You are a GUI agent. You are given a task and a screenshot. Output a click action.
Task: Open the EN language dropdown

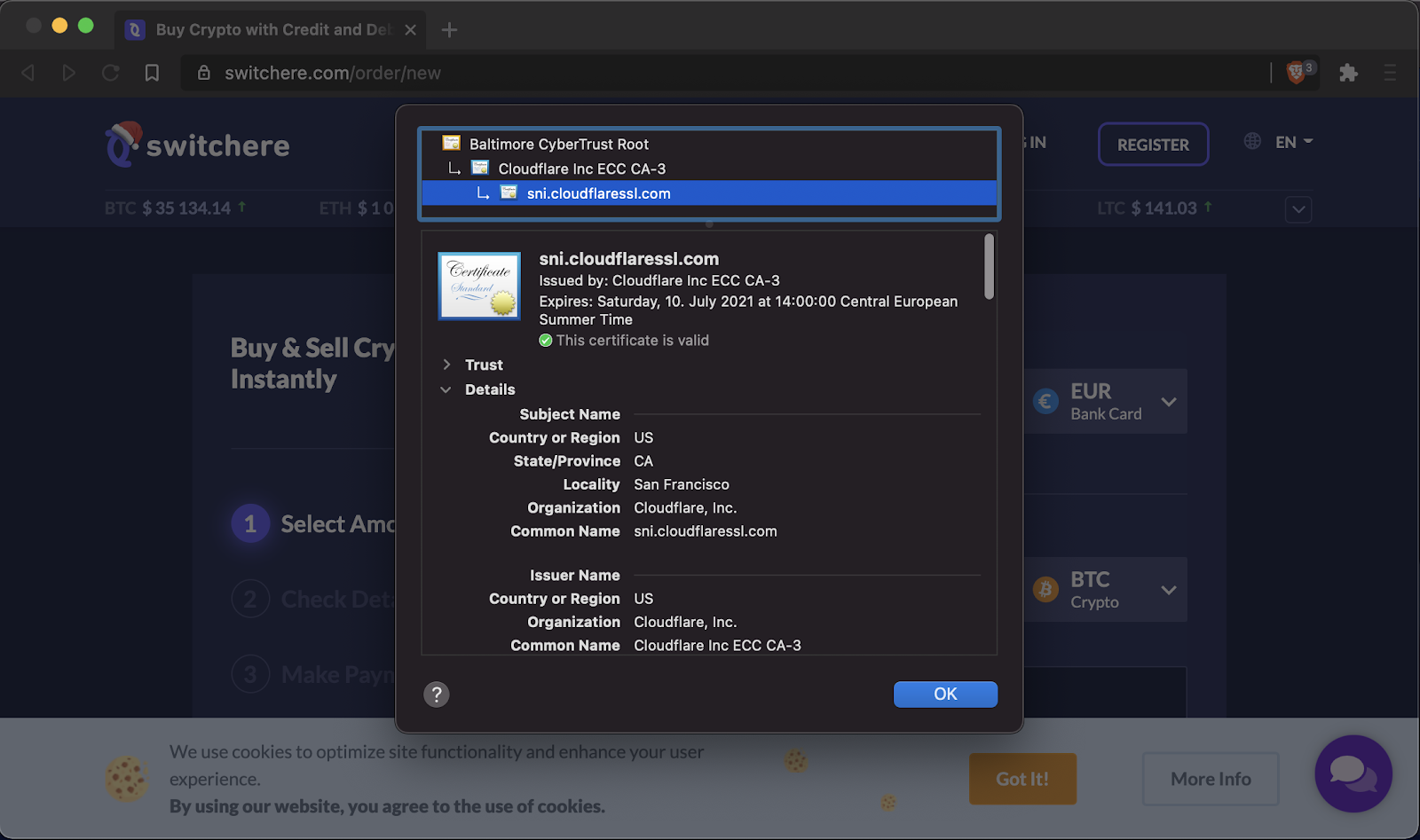click(1294, 142)
